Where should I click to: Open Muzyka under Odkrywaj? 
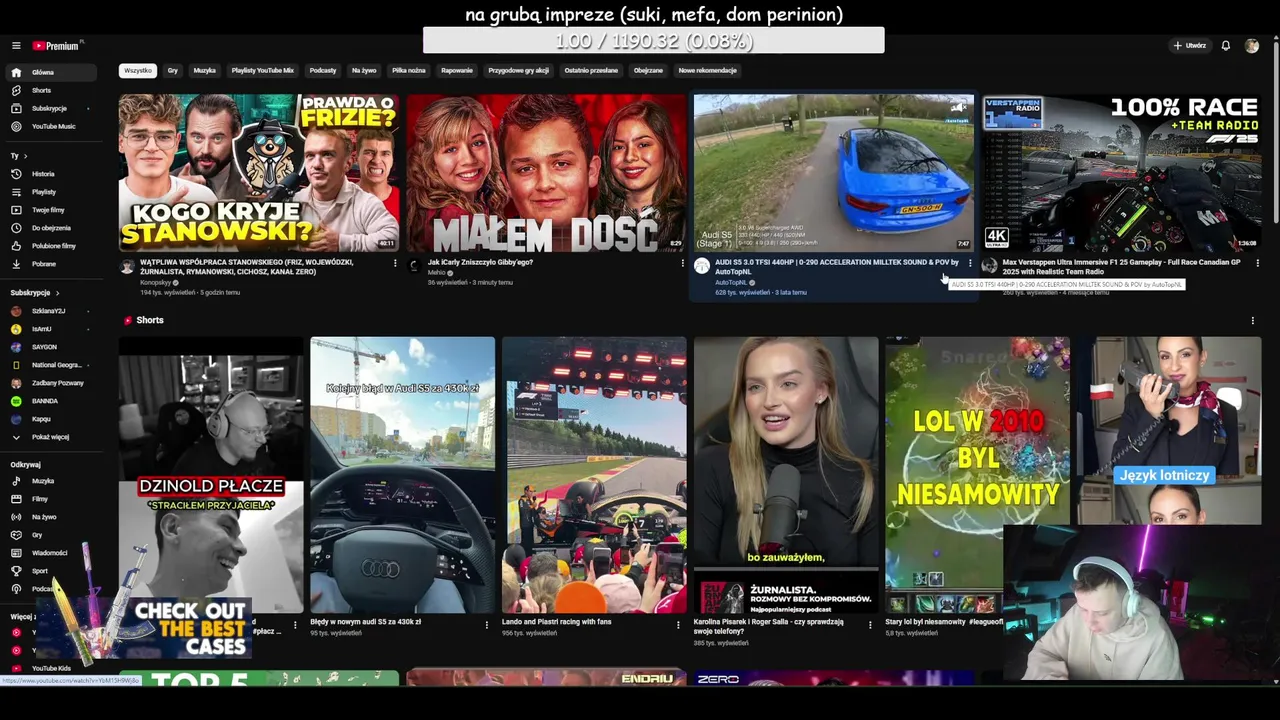coord(43,481)
